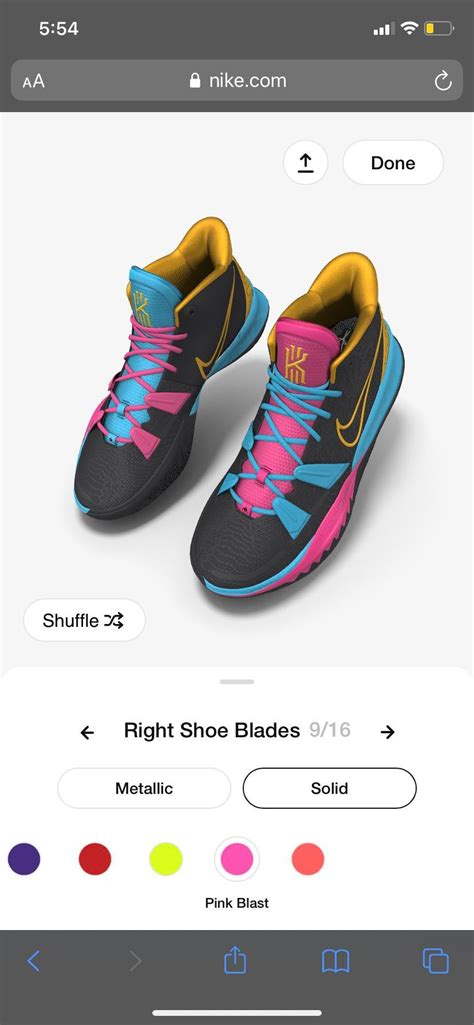Reload the nike.com page
Image resolution: width=474 pixels, height=1025 pixels.
click(443, 81)
